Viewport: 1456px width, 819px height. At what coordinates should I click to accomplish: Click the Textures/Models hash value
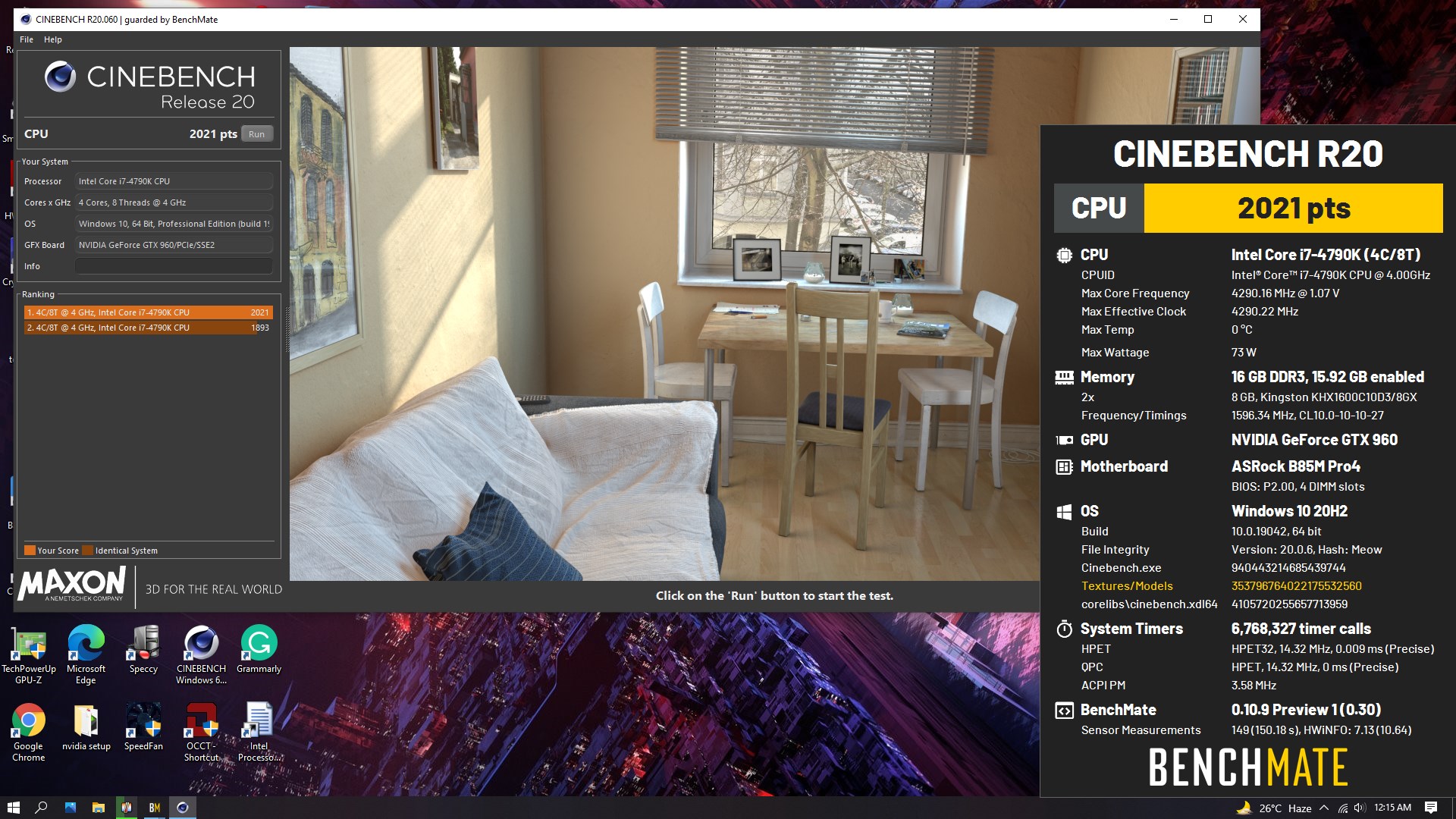coord(1296,586)
